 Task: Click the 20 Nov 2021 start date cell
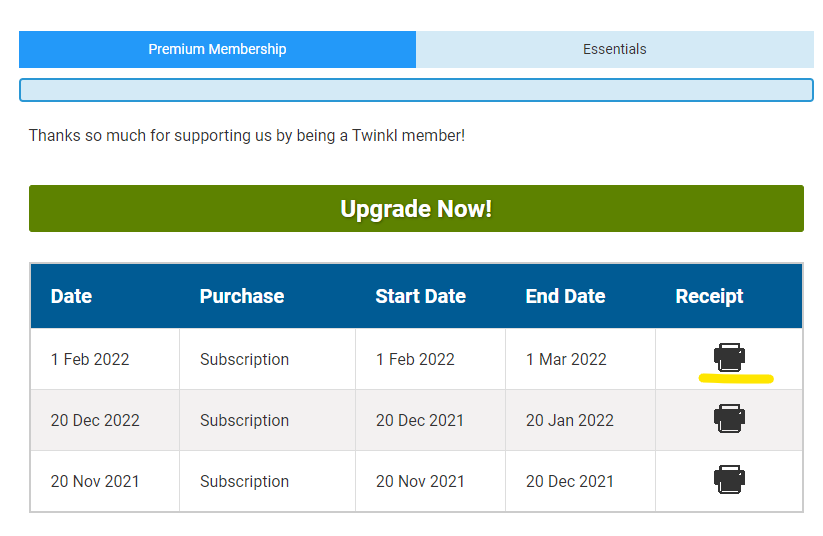click(x=420, y=481)
